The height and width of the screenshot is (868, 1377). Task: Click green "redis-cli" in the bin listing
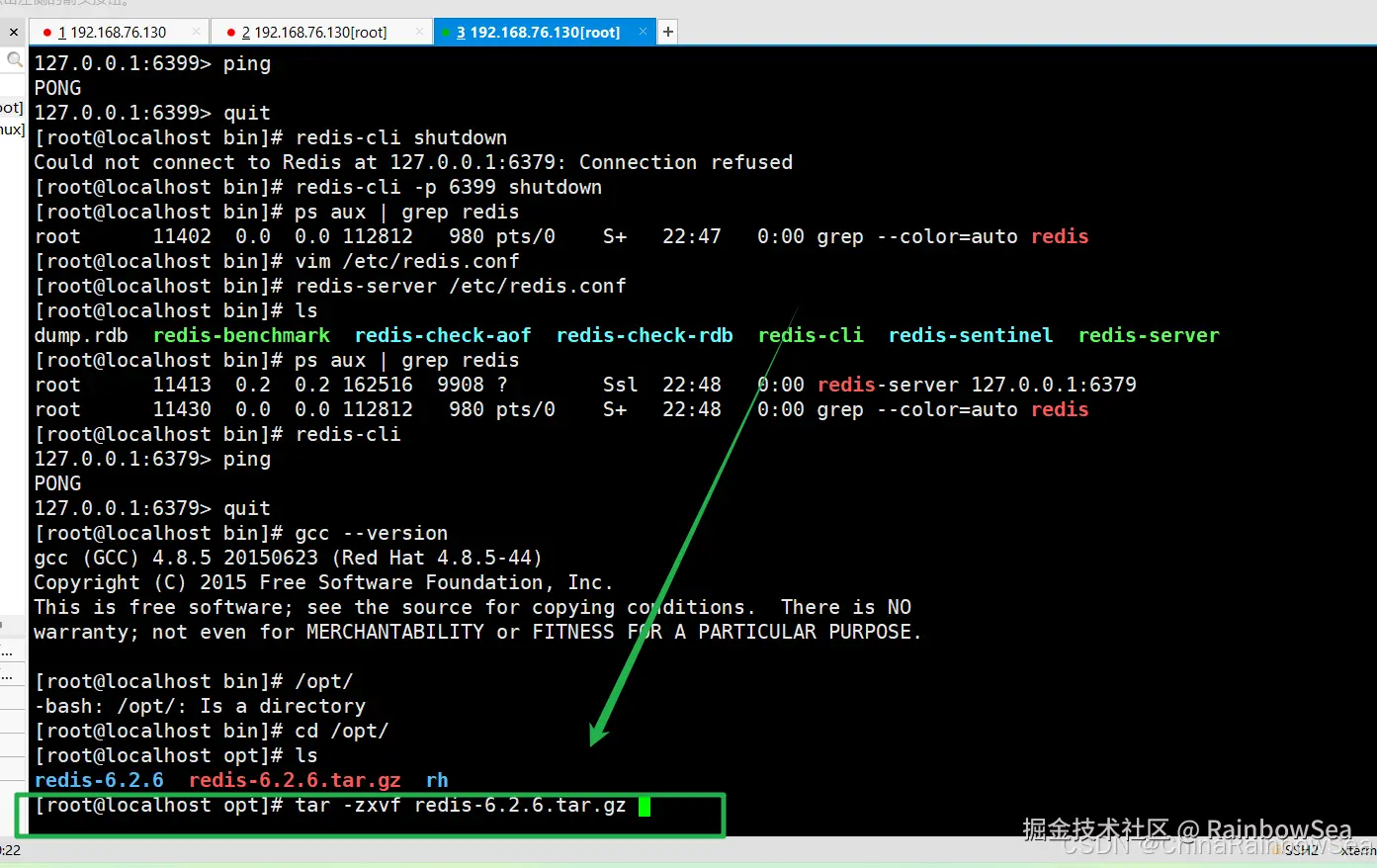click(x=811, y=335)
